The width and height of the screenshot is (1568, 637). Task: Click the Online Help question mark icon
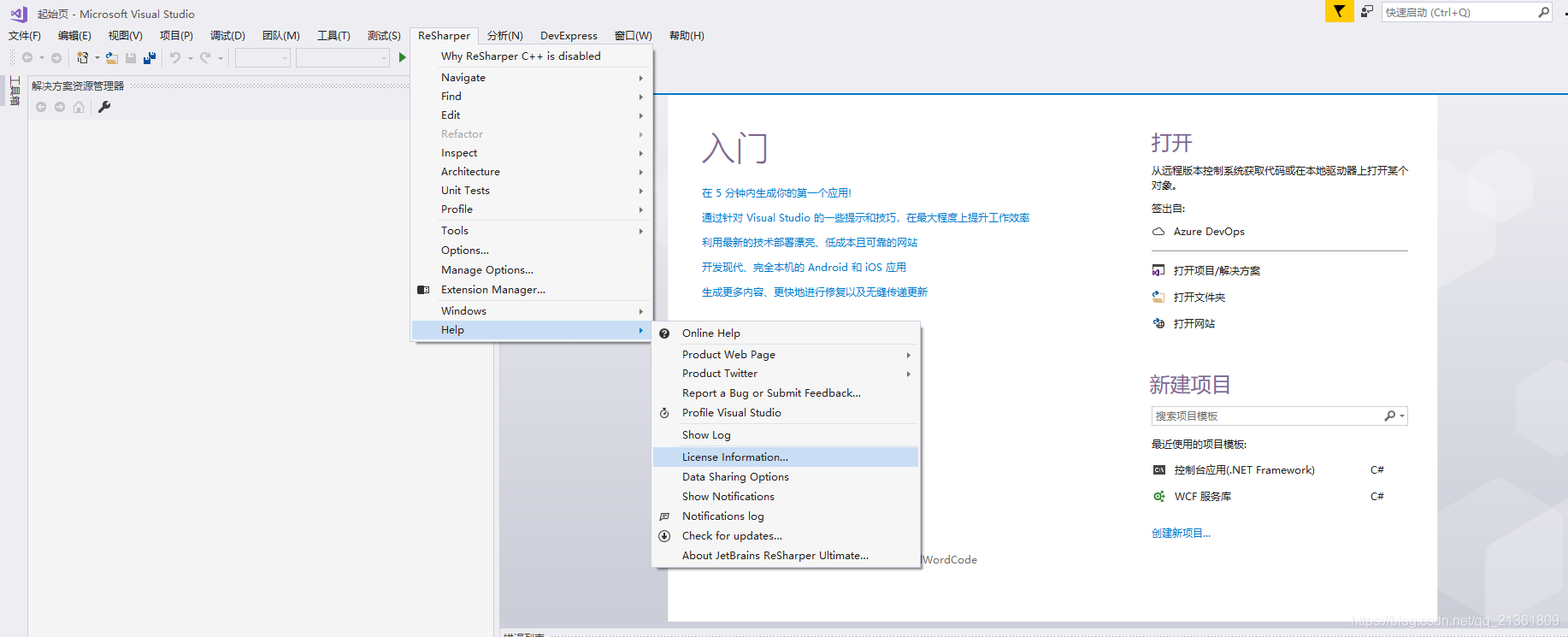click(664, 333)
